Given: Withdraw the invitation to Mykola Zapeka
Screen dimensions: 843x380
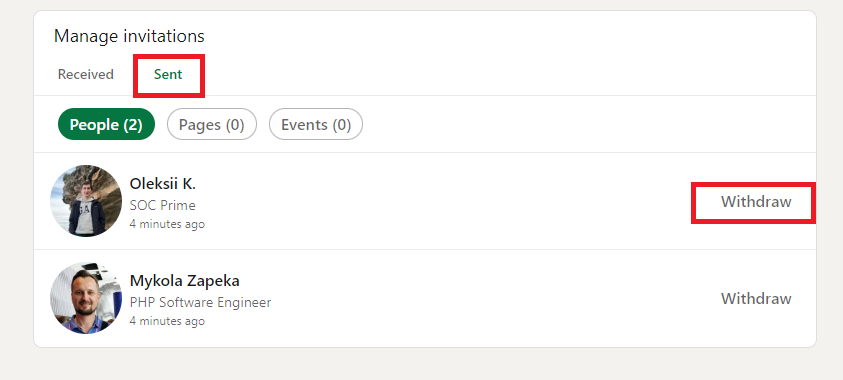Looking at the screenshot, I should tap(756, 298).
